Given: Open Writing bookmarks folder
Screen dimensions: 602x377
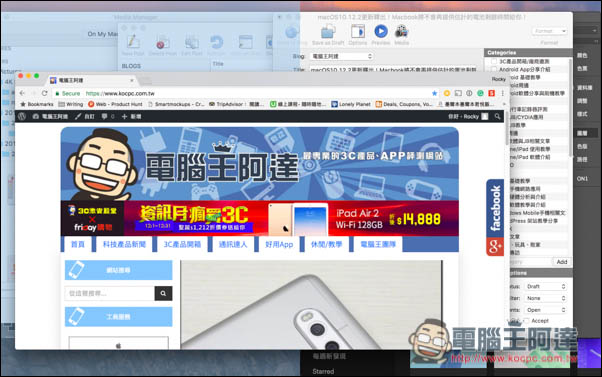Looking at the screenshot, I should [71, 104].
